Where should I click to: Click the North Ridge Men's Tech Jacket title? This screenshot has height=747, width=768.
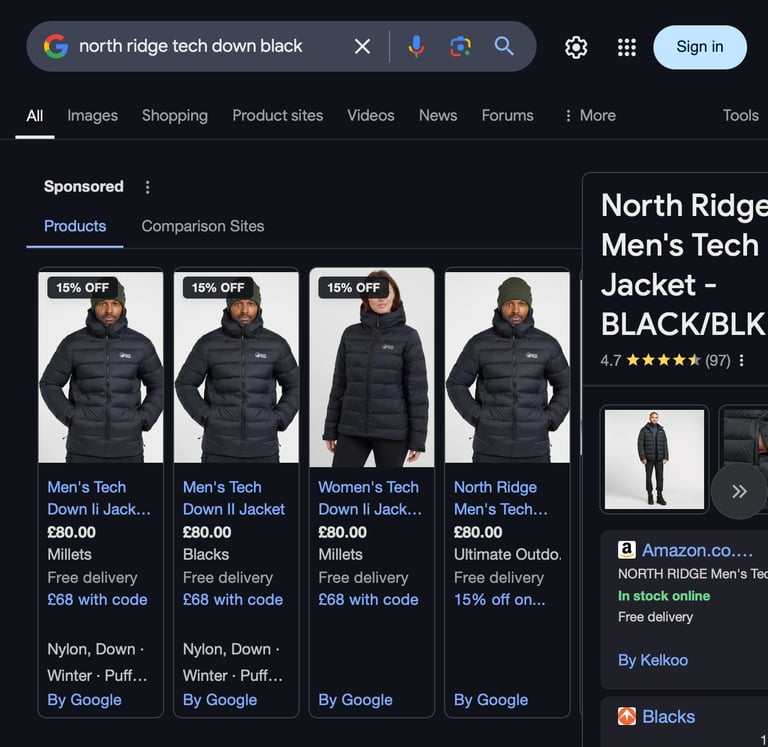(684, 265)
